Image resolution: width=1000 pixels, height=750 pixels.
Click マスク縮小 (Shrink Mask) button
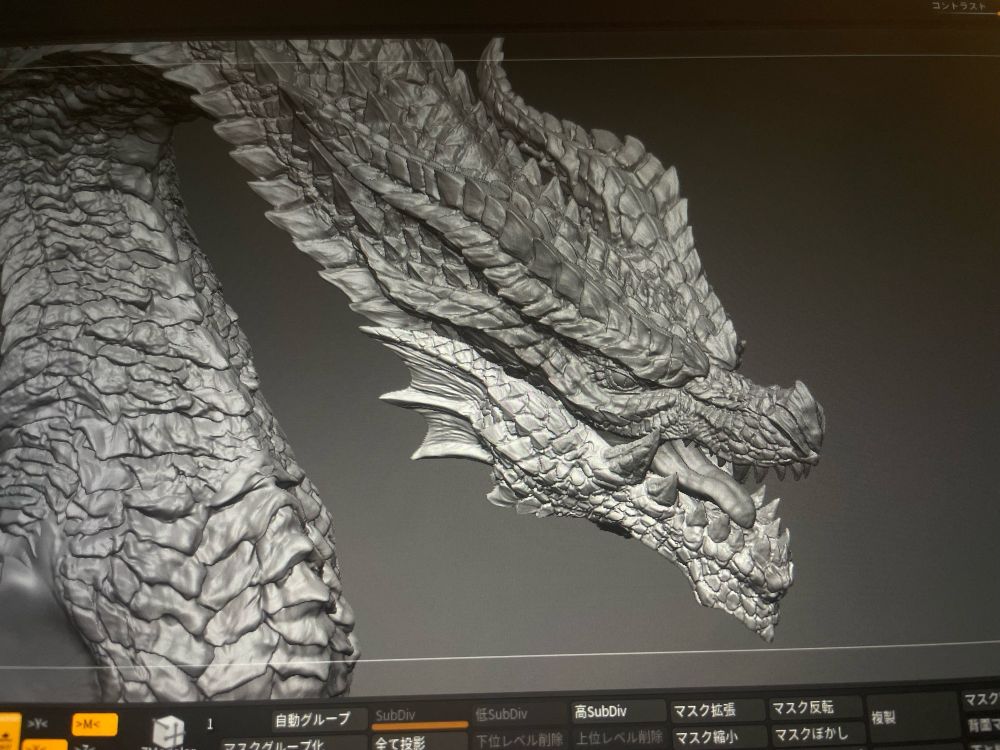coord(719,737)
